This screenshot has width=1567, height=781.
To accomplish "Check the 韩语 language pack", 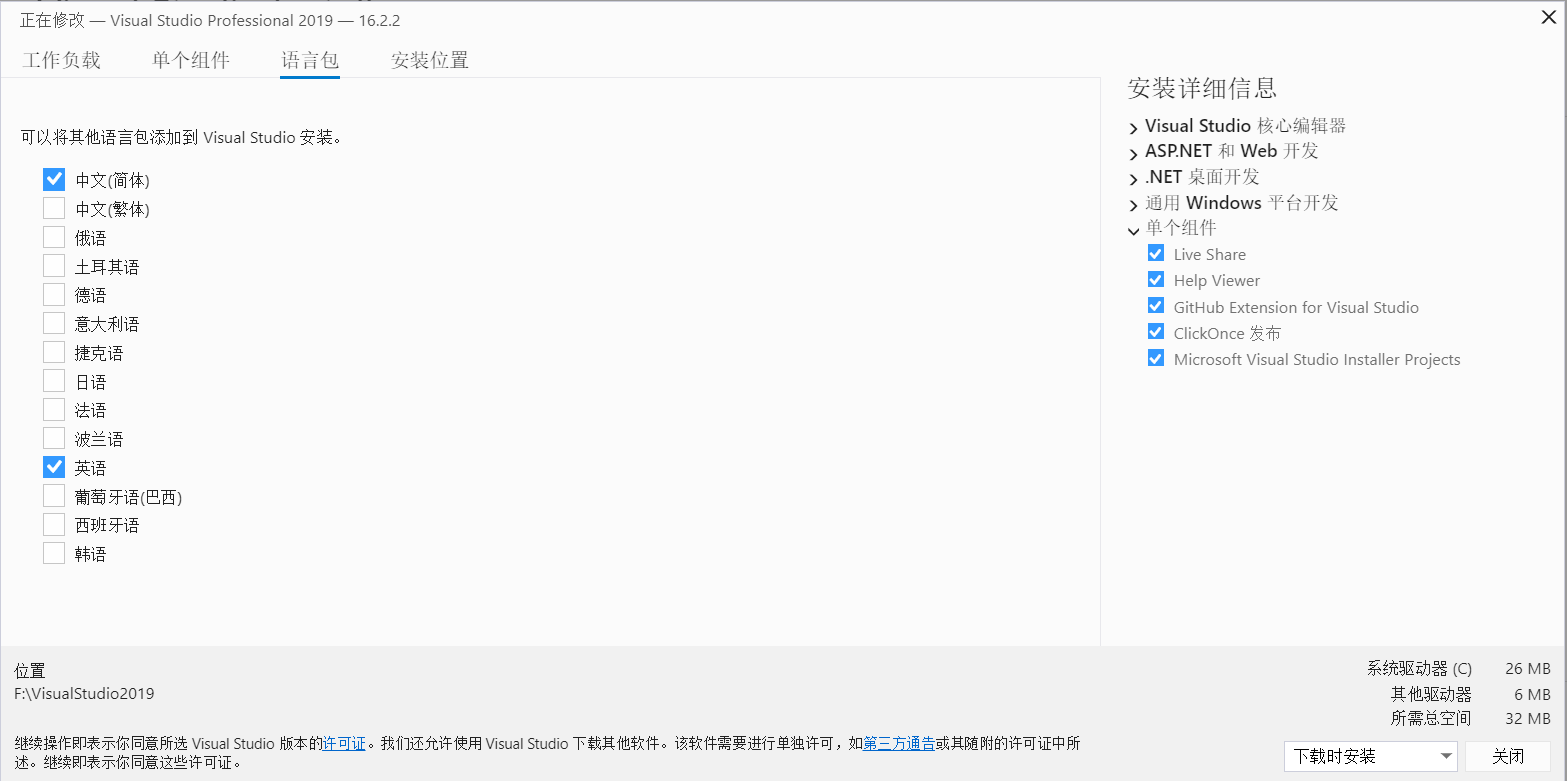I will [x=53, y=552].
